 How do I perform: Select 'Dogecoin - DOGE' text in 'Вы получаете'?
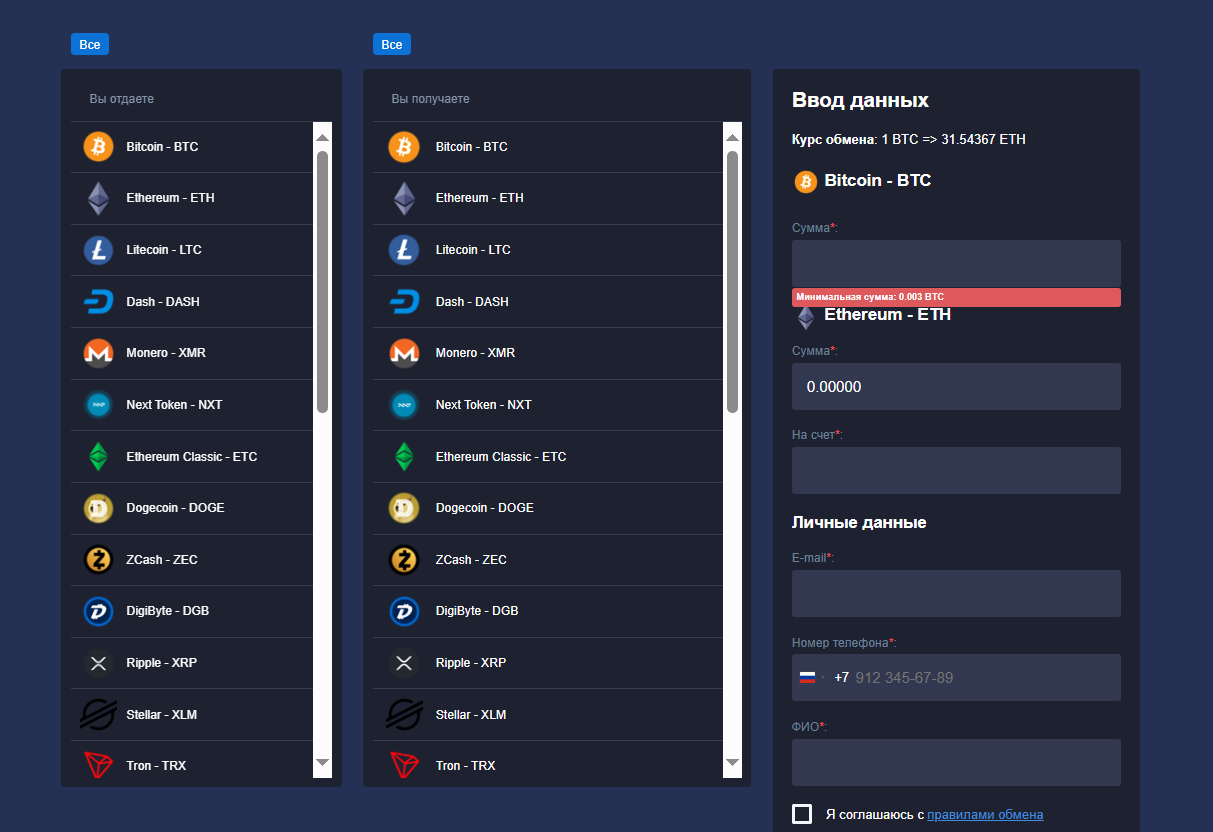point(485,508)
